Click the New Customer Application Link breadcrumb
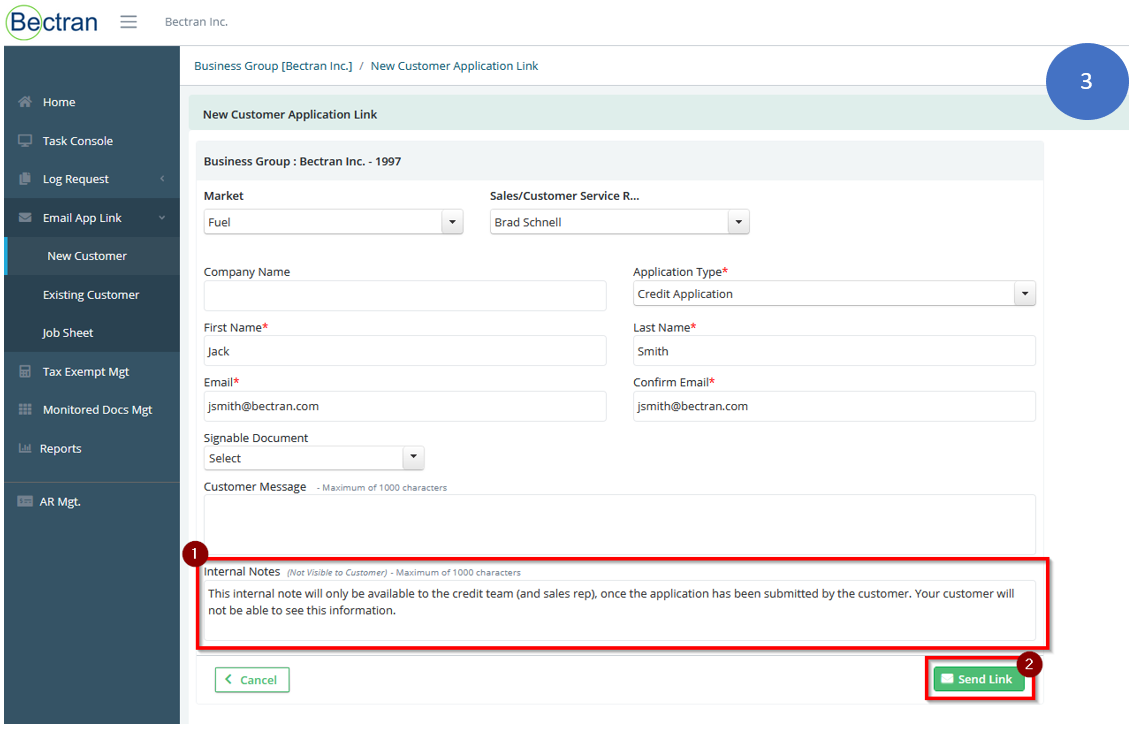This screenshot has height=734, width=1133. pos(455,66)
